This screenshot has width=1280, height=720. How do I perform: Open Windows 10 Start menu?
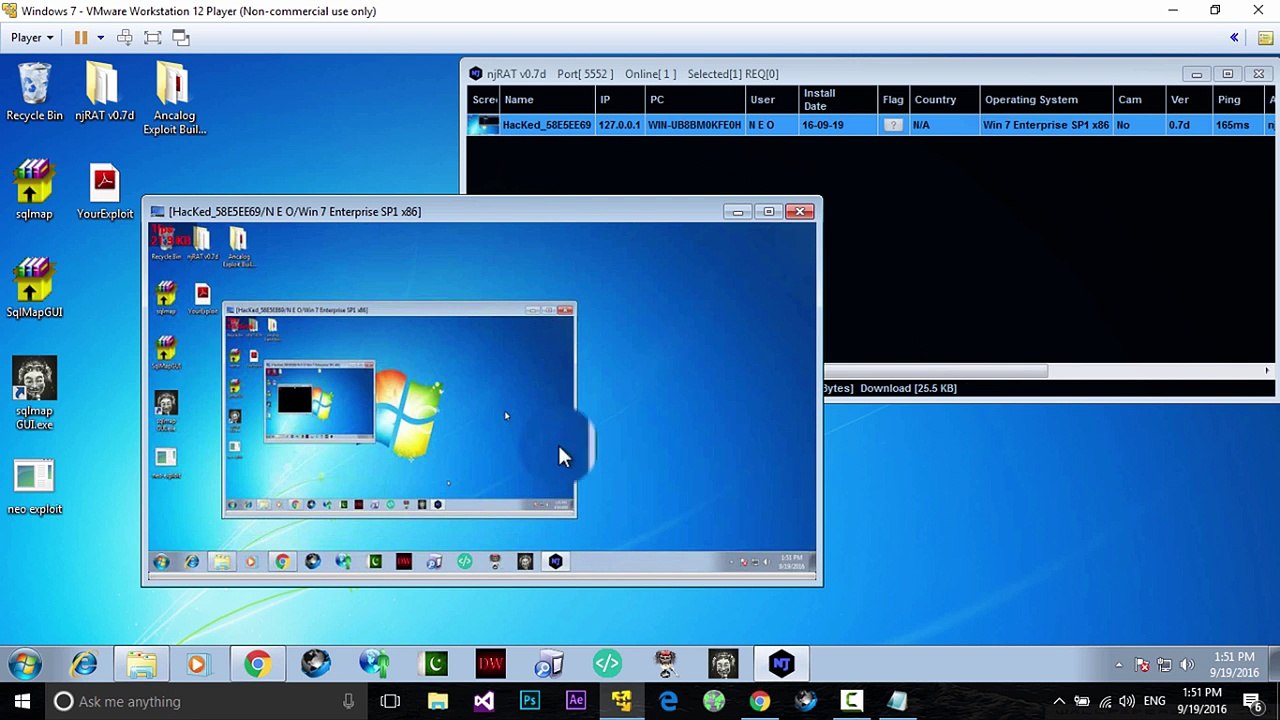(22, 702)
